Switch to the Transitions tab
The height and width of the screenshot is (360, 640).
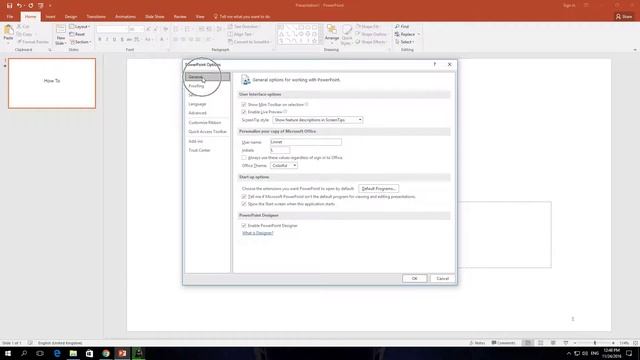click(x=96, y=17)
